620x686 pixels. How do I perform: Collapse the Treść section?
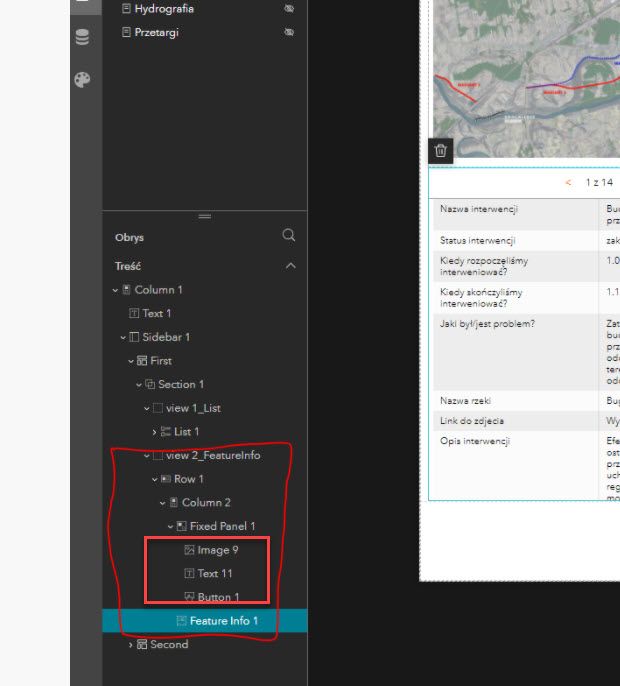[291, 266]
